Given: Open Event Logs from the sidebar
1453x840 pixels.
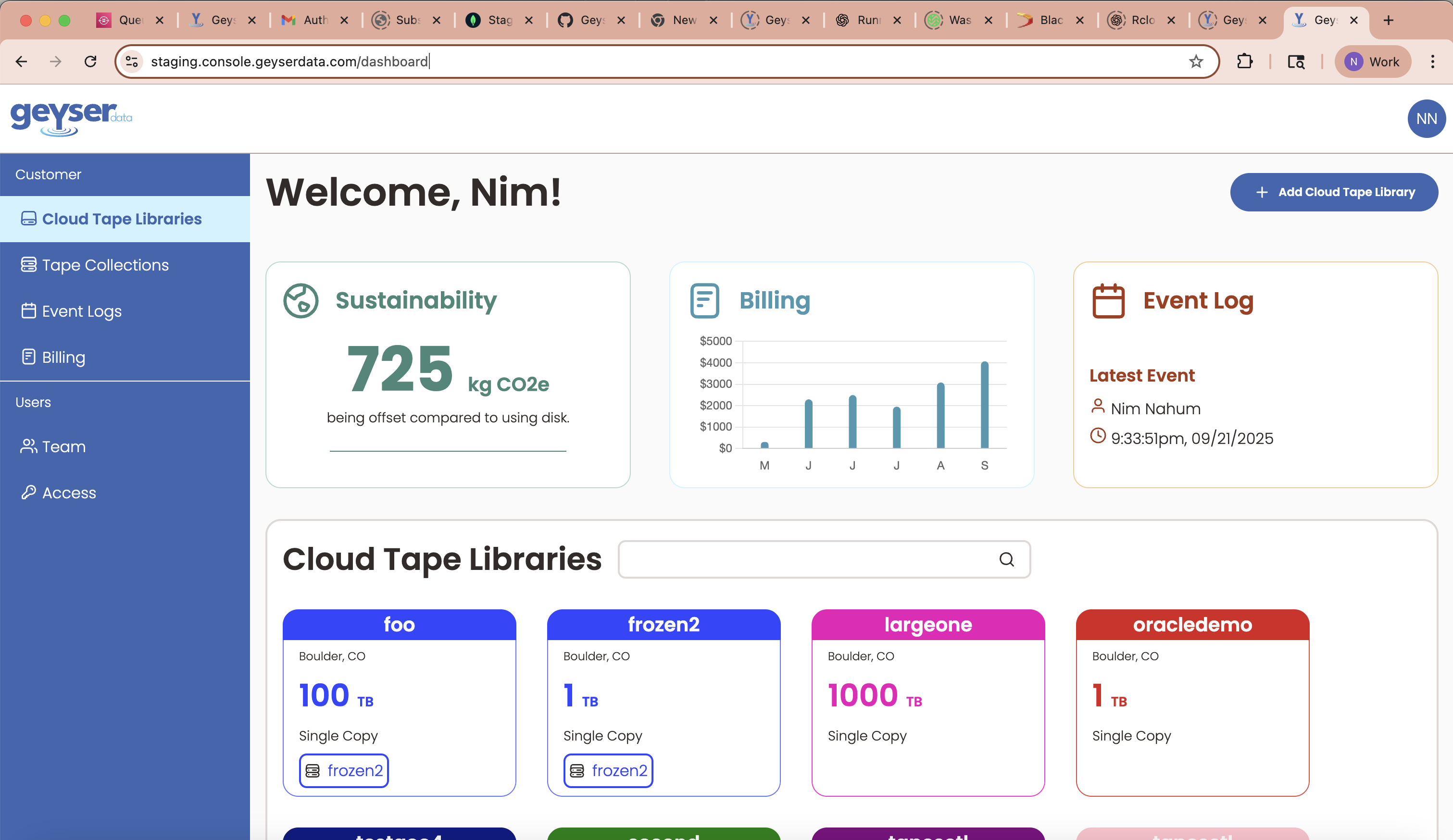Looking at the screenshot, I should (x=81, y=311).
